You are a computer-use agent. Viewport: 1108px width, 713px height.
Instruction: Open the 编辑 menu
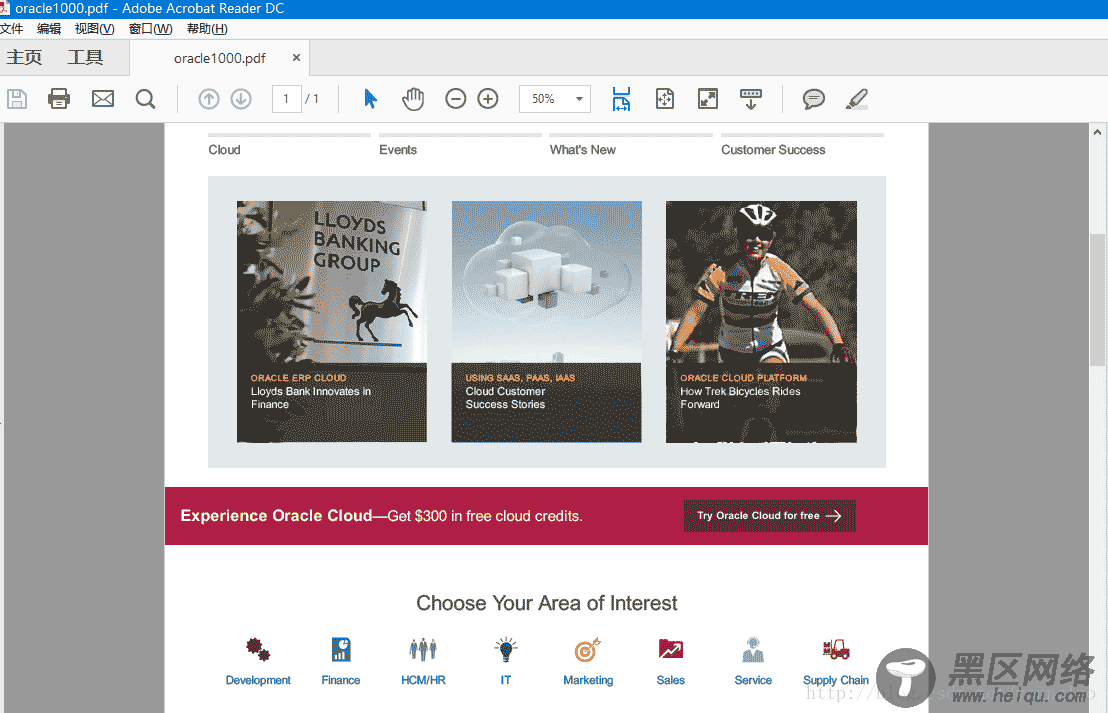coord(49,29)
